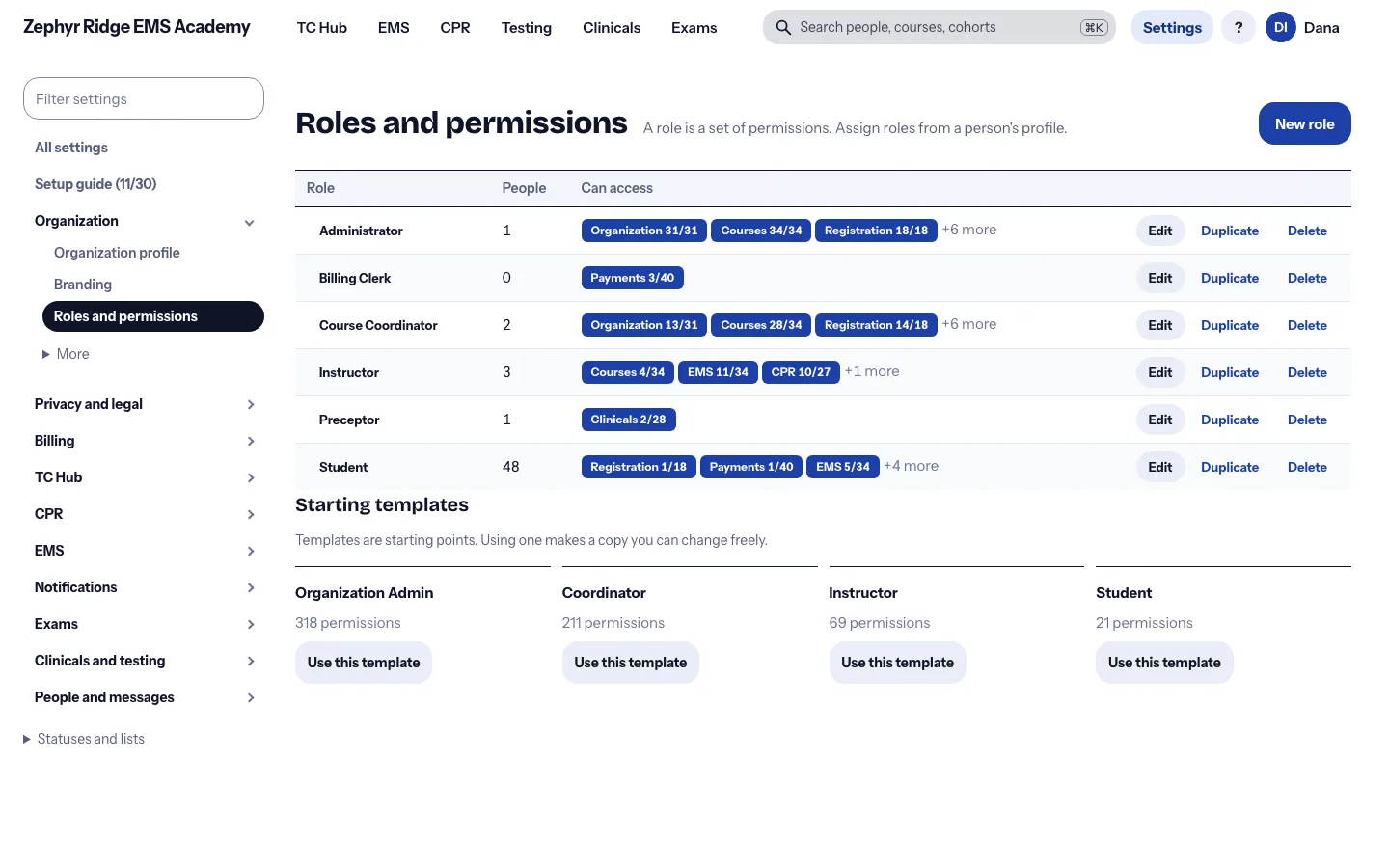This screenshot has width=1389, height=868.
Task: Expand the More disclosure under Organization
Action: 66,354
